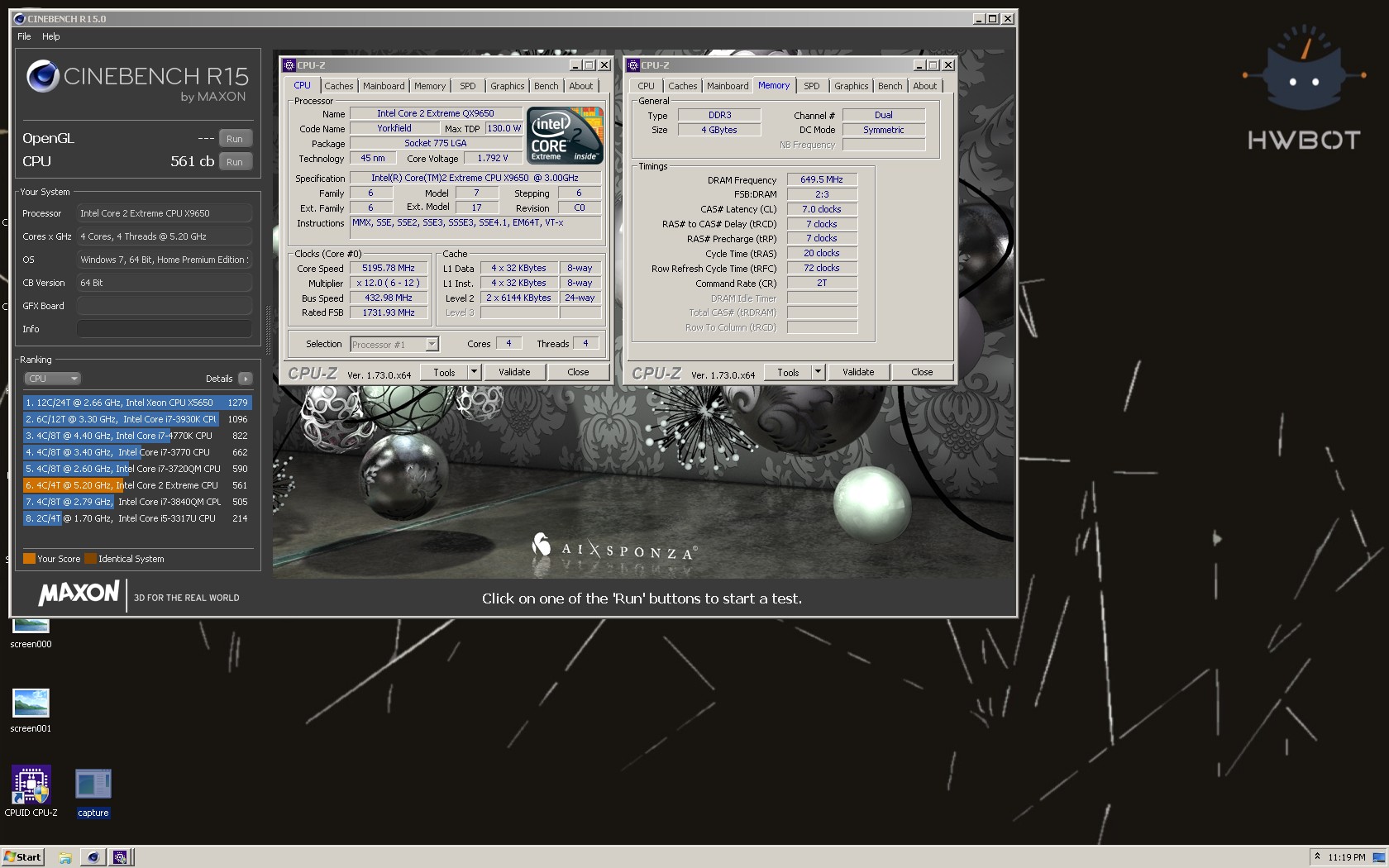Image resolution: width=1389 pixels, height=868 pixels.
Task: Click Validate in the right CPU-Z window
Action: (x=858, y=373)
